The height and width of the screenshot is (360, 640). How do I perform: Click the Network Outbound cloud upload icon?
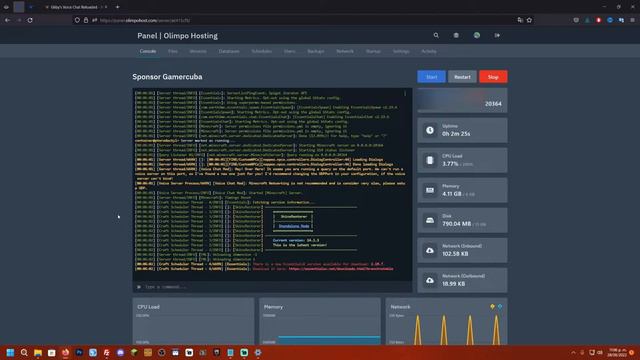(x=430, y=280)
